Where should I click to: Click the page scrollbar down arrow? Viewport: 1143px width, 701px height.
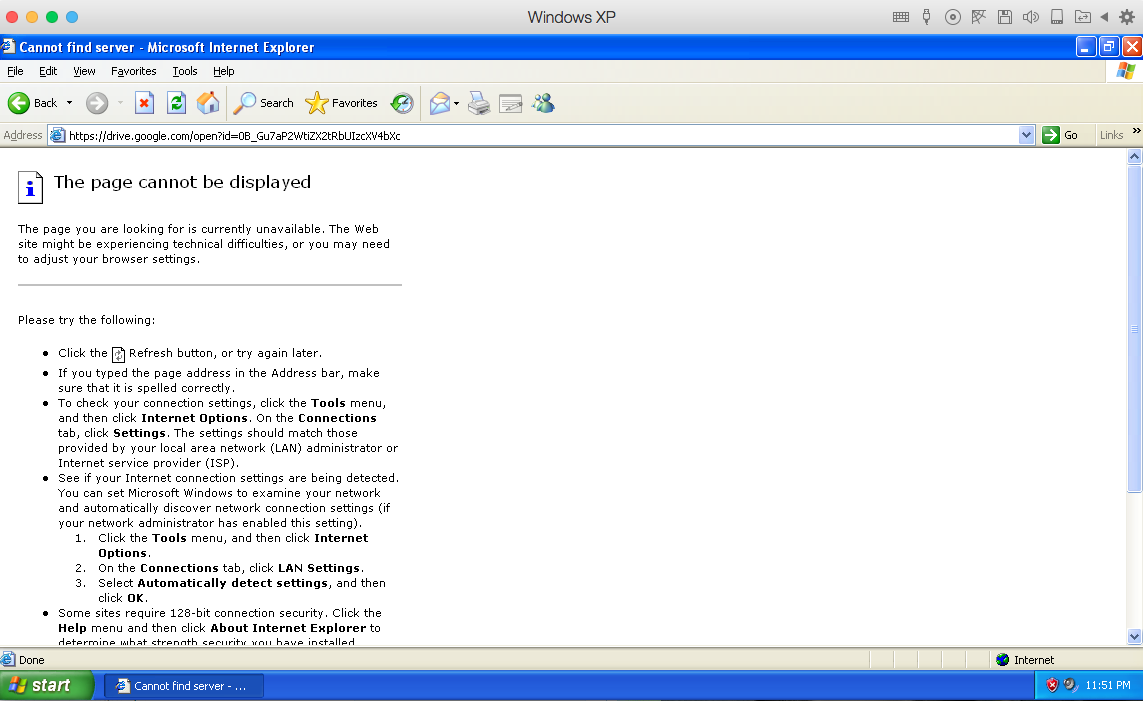[x=1134, y=637]
